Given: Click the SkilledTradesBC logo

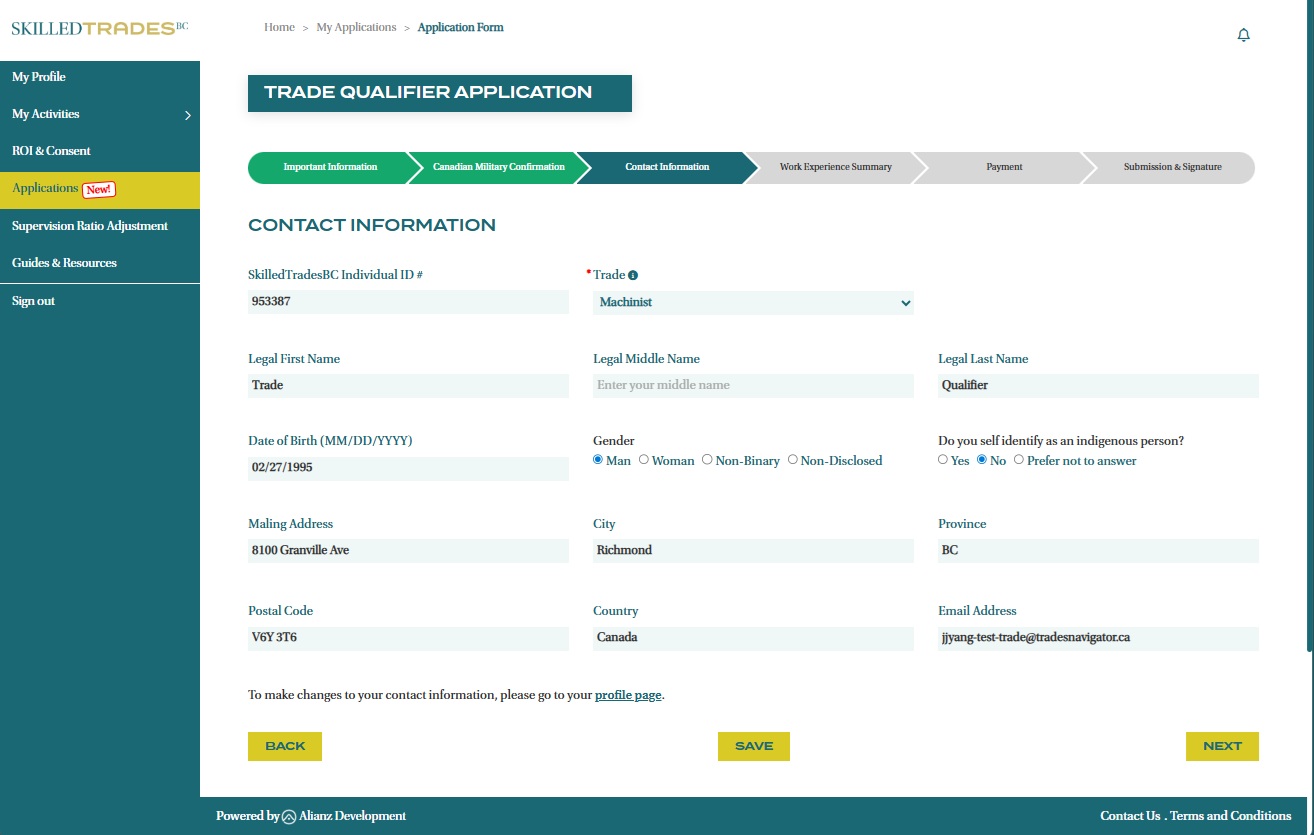Looking at the screenshot, I should (x=99, y=28).
